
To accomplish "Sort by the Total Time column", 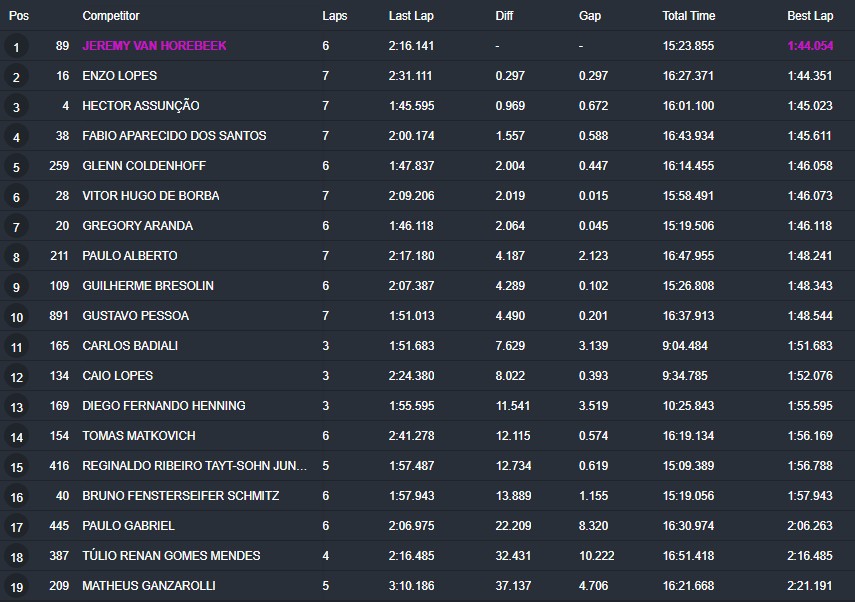I will pos(689,16).
